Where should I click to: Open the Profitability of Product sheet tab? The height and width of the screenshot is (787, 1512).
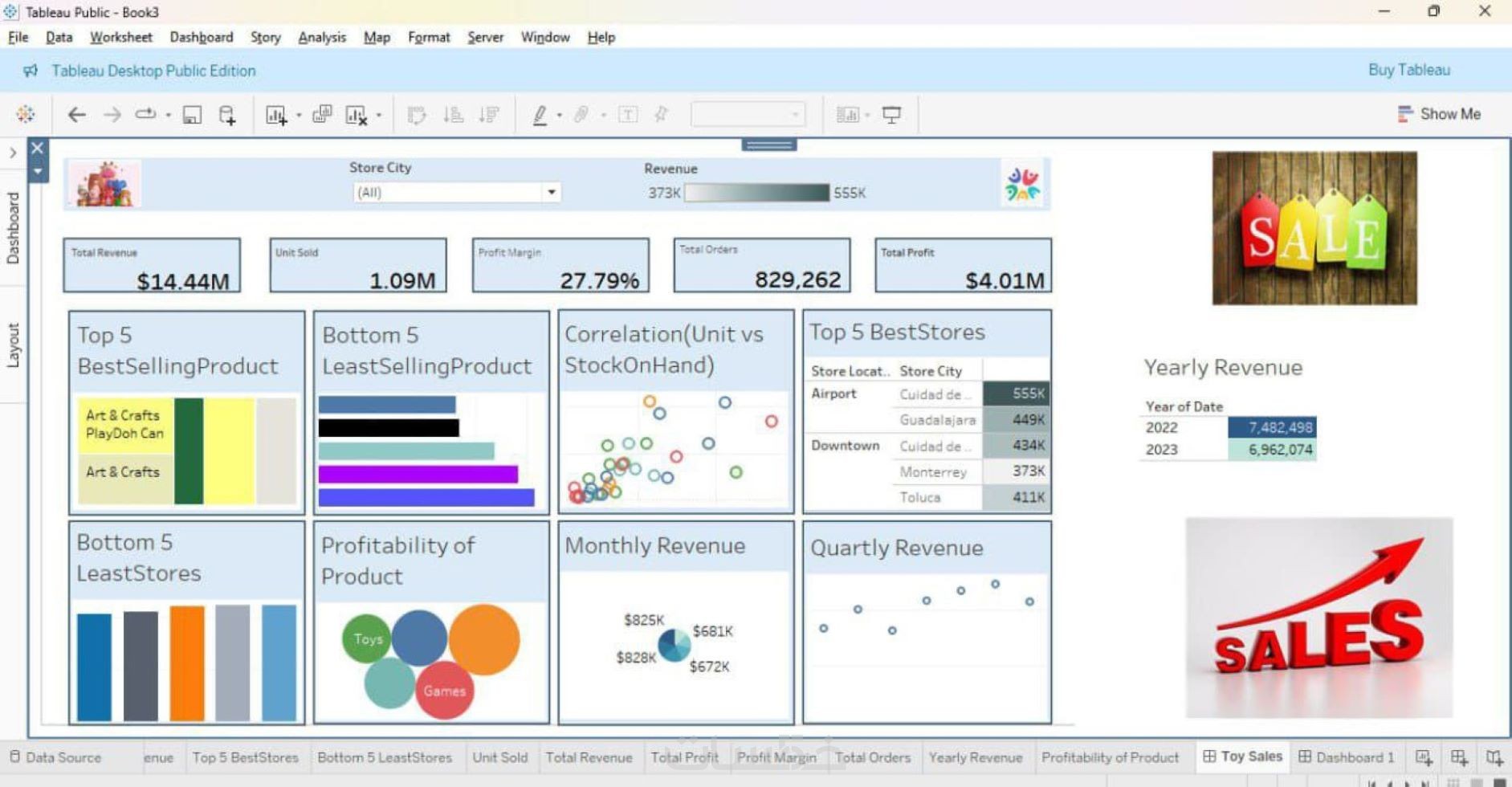(1110, 757)
